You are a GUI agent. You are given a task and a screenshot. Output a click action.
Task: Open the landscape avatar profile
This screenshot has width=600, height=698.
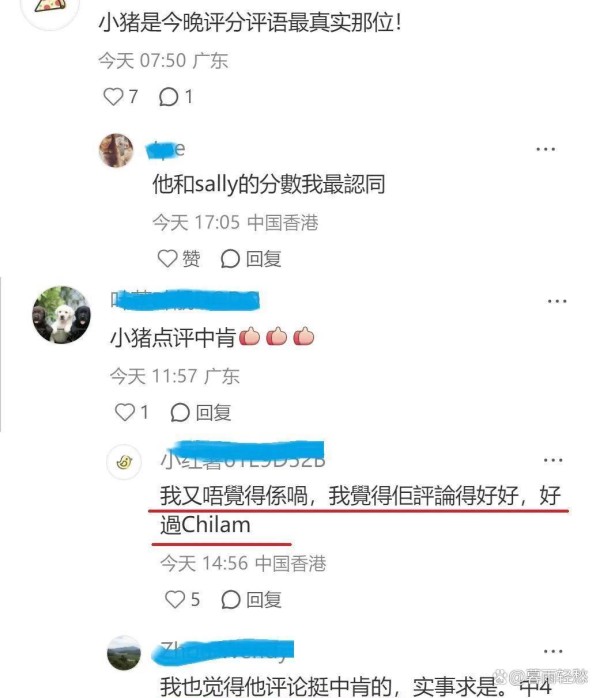point(124,653)
